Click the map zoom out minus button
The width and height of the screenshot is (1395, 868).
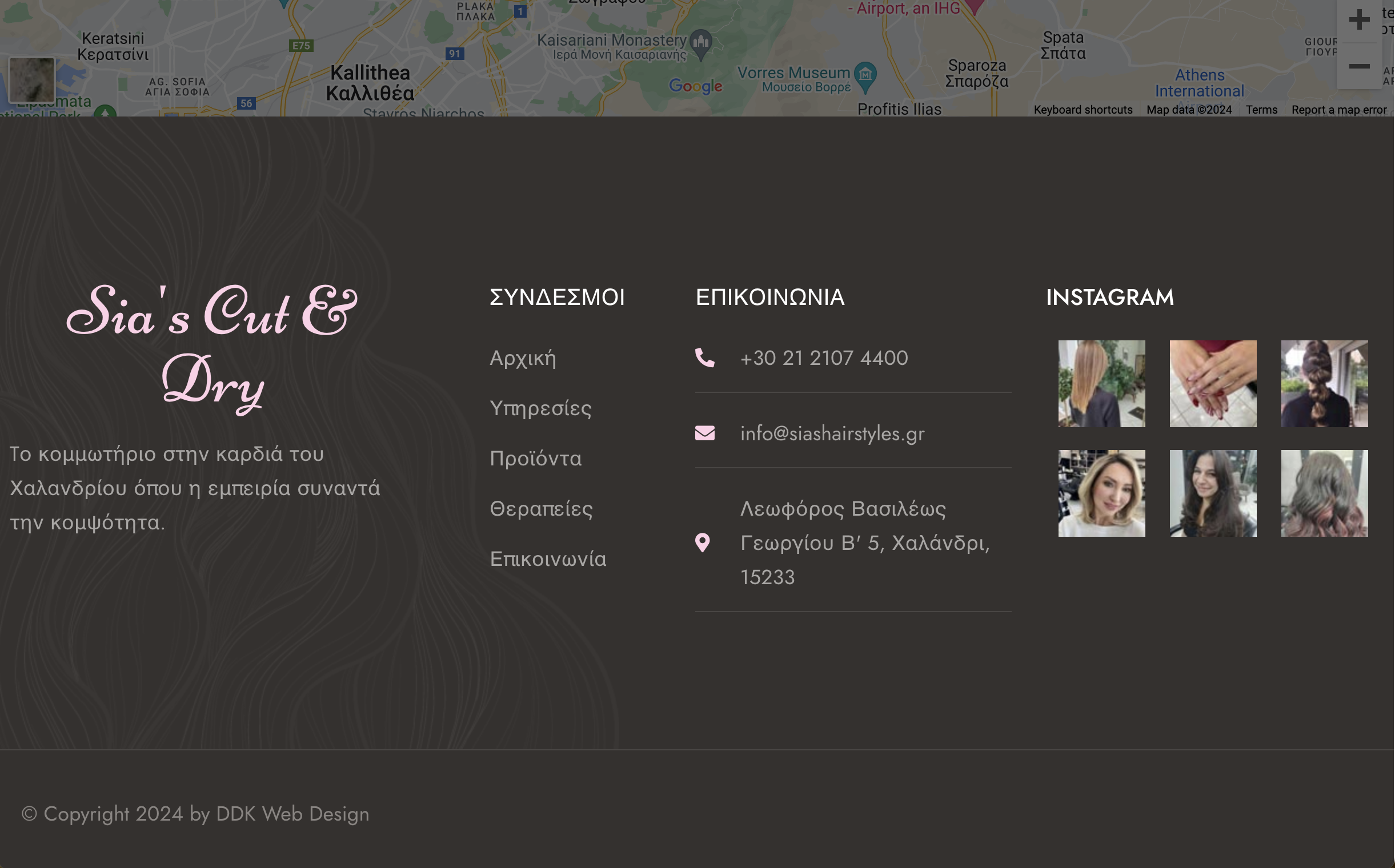pyautogui.click(x=1359, y=67)
